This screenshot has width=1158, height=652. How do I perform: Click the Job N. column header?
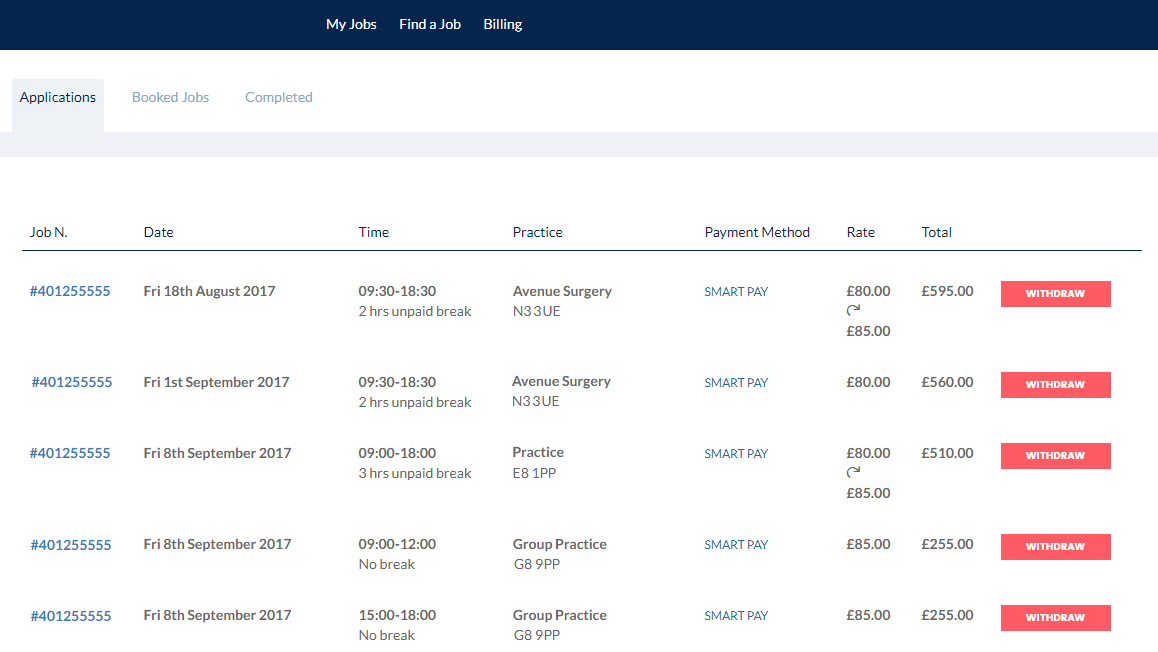[49, 232]
